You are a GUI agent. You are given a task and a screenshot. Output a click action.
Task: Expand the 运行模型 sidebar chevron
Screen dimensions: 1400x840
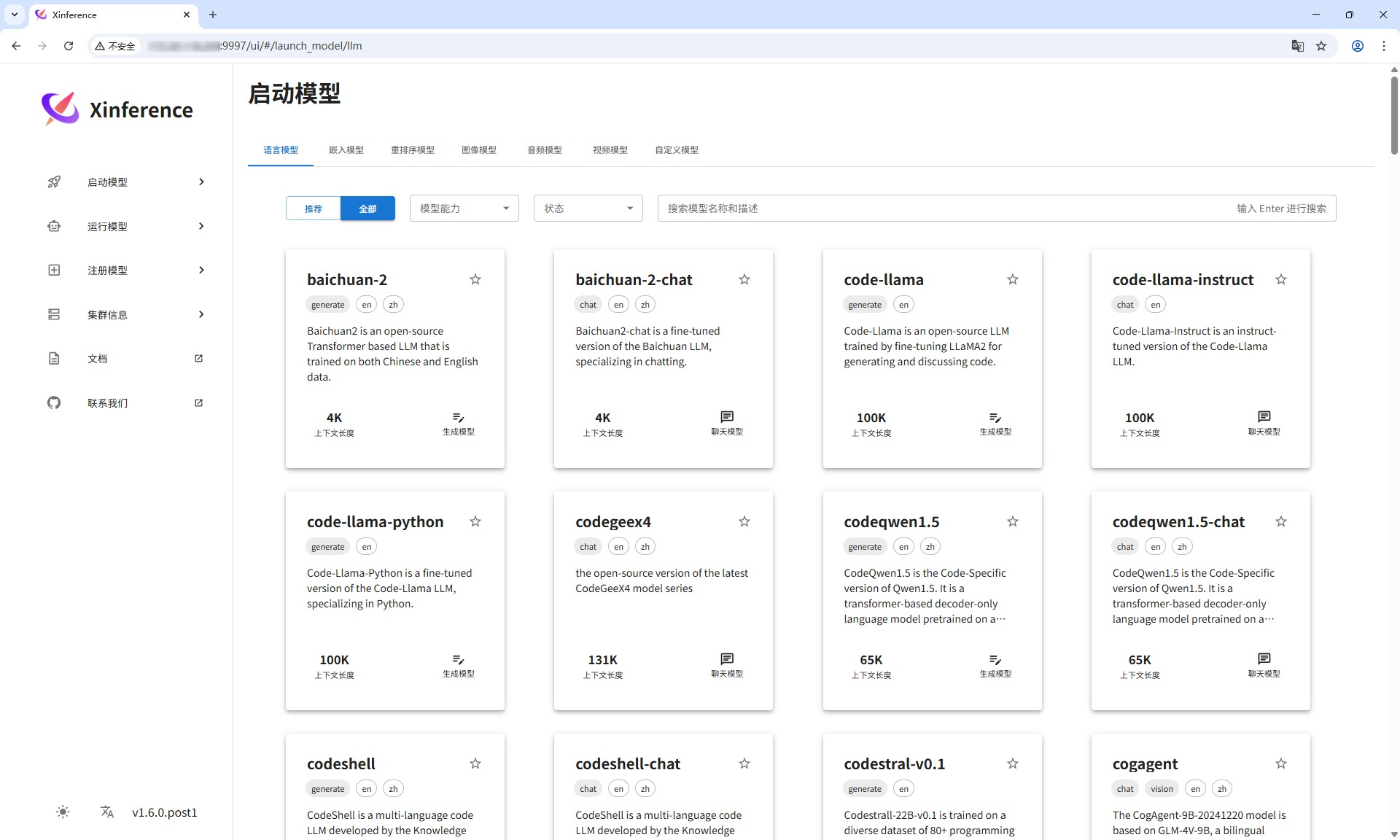click(x=201, y=226)
